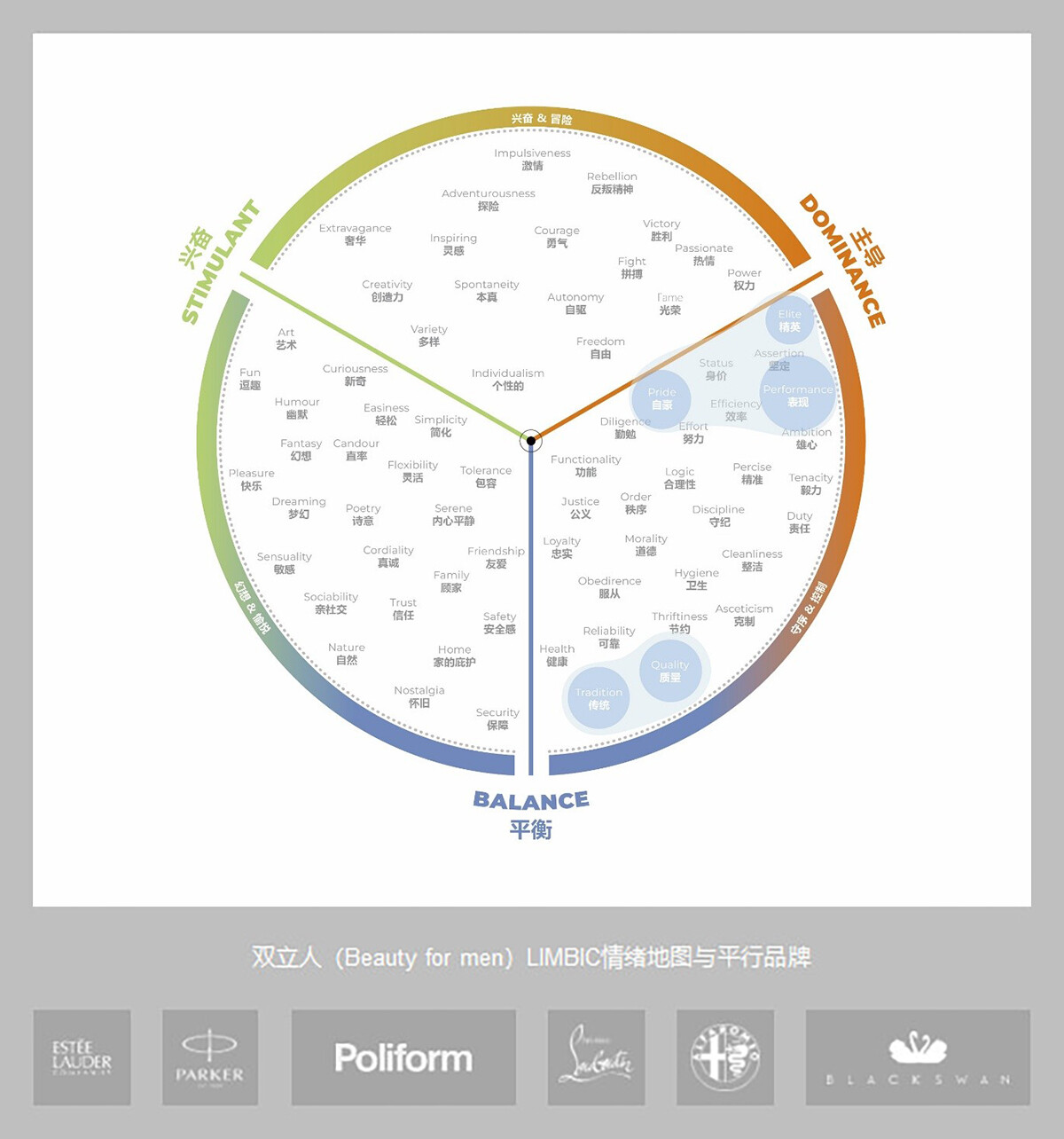Click the black center dot of the wheel

tap(530, 440)
